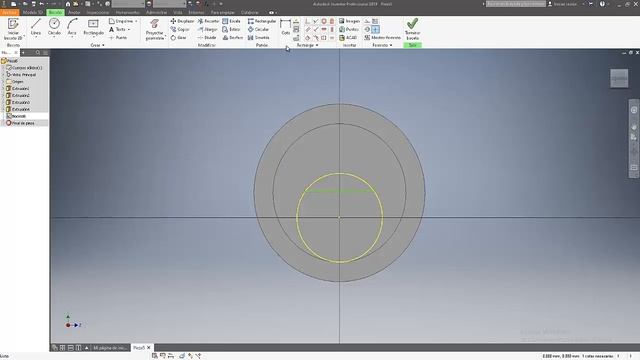Select Extrusión4 in browser tree
Viewport: 640px width, 360px height.
coord(18,109)
